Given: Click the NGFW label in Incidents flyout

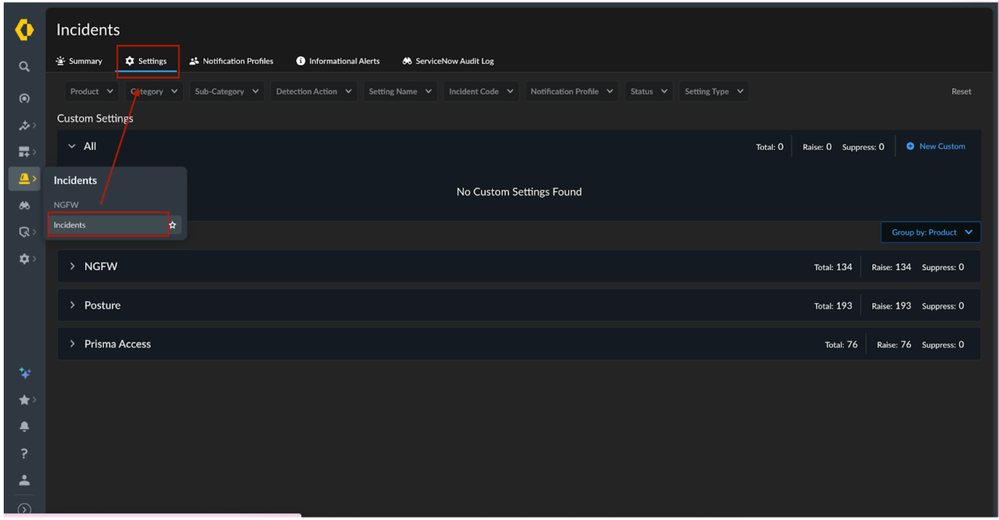Looking at the screenshot, I should [x=66, y=205].
